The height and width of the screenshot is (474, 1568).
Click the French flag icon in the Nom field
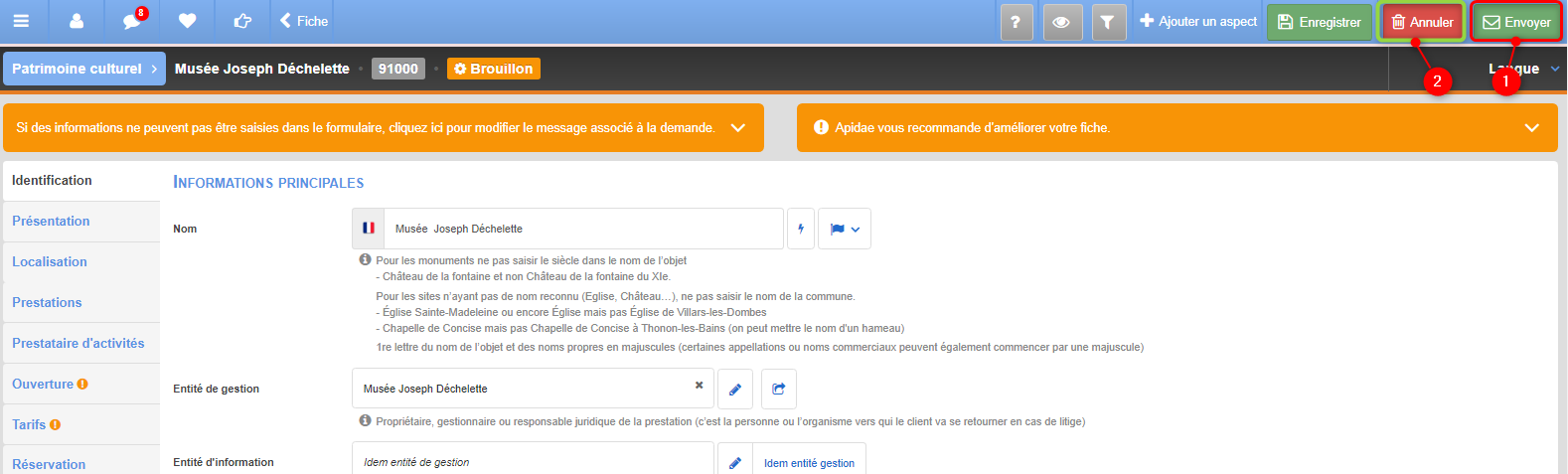click(369, 229)
